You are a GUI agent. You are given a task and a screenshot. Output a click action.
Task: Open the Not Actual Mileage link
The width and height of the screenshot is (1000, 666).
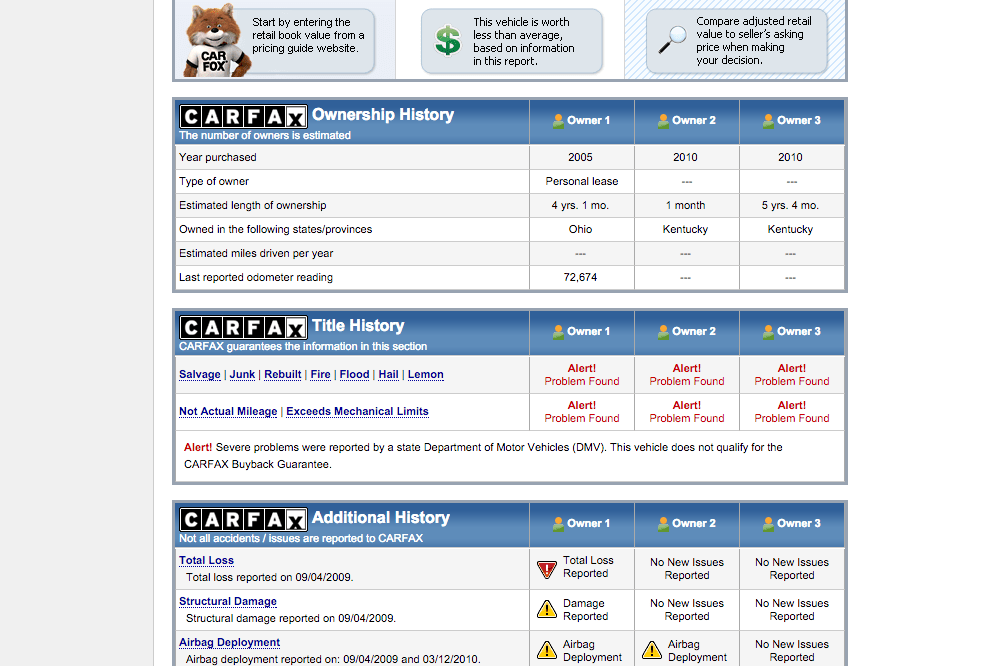228,411
